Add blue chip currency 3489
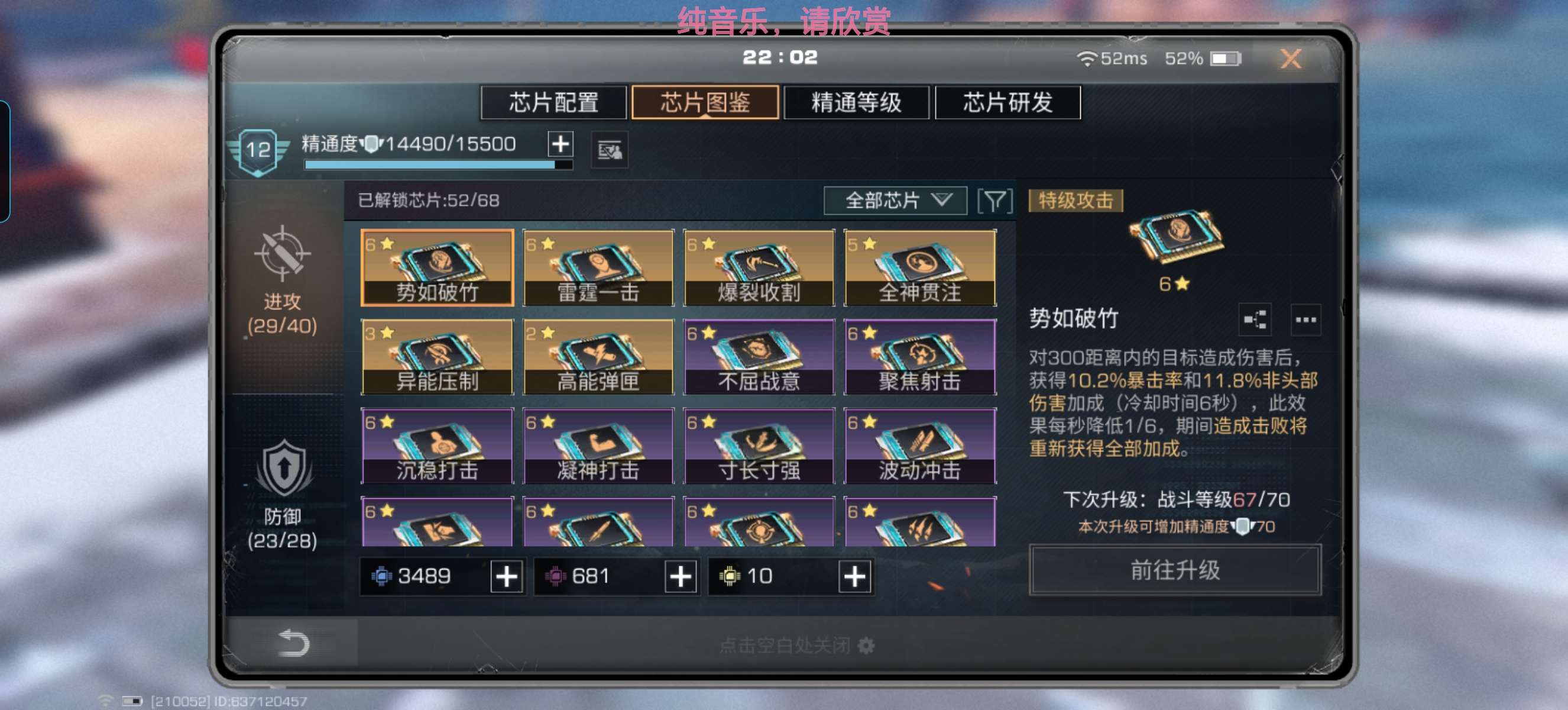Screen dimensions: 1568x710 [507, 576]
